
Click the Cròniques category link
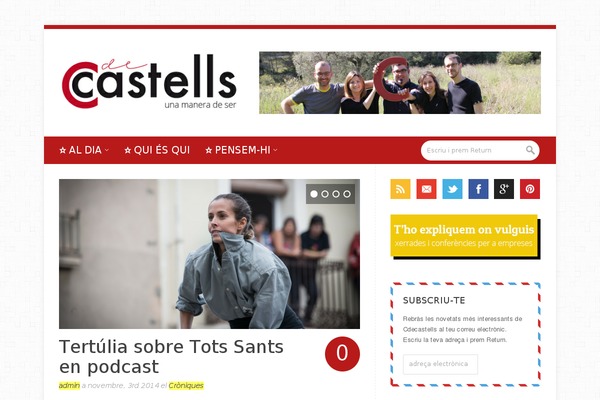(x=186, y=385)
